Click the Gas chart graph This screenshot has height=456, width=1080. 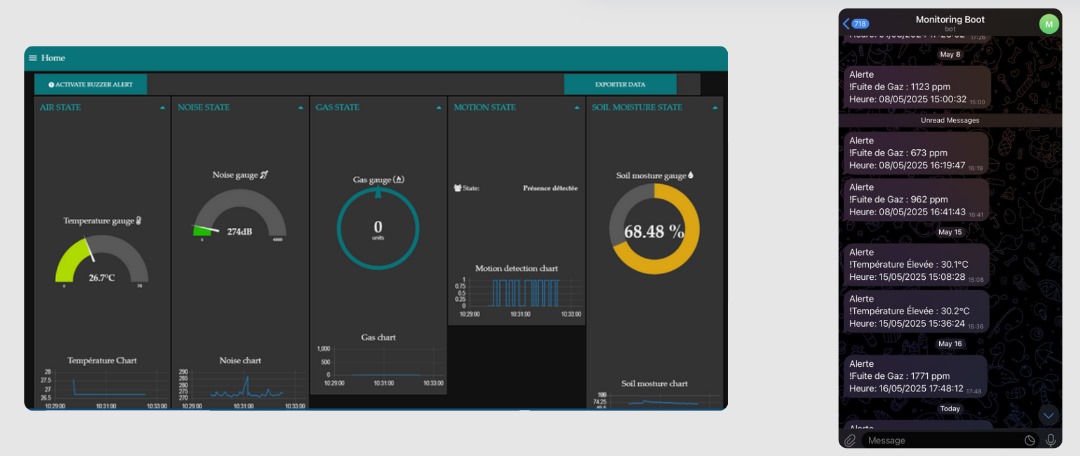coord(378,366)
